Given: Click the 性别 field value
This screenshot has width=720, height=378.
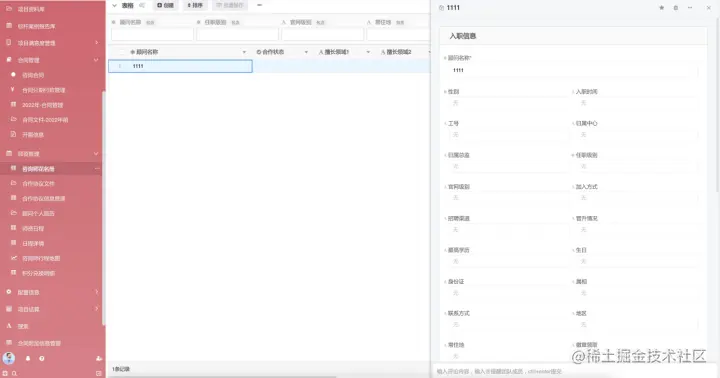Looking at the screenshot, I should click(x=508, y=103).
